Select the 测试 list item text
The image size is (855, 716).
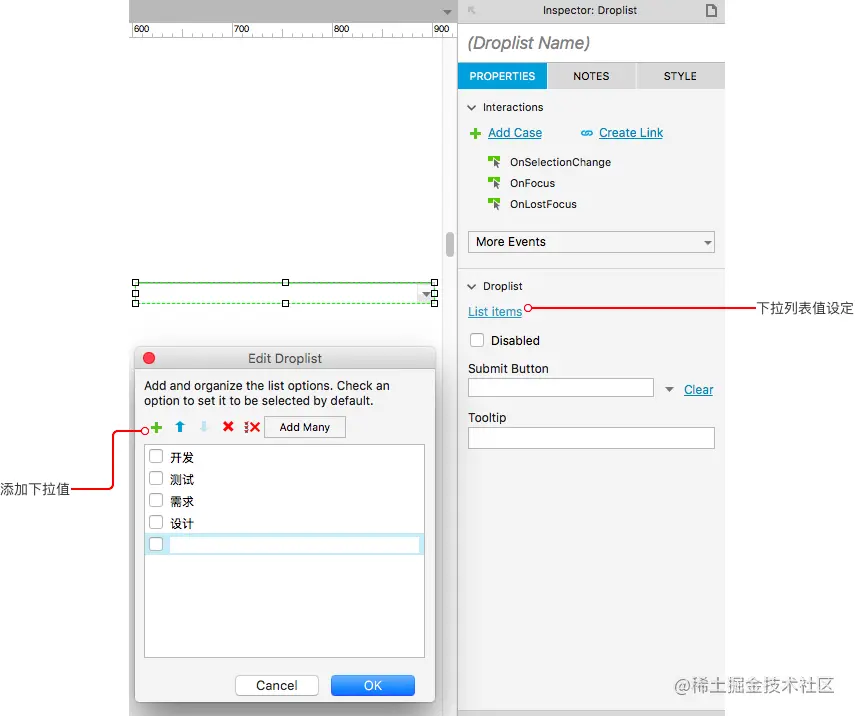182,479
